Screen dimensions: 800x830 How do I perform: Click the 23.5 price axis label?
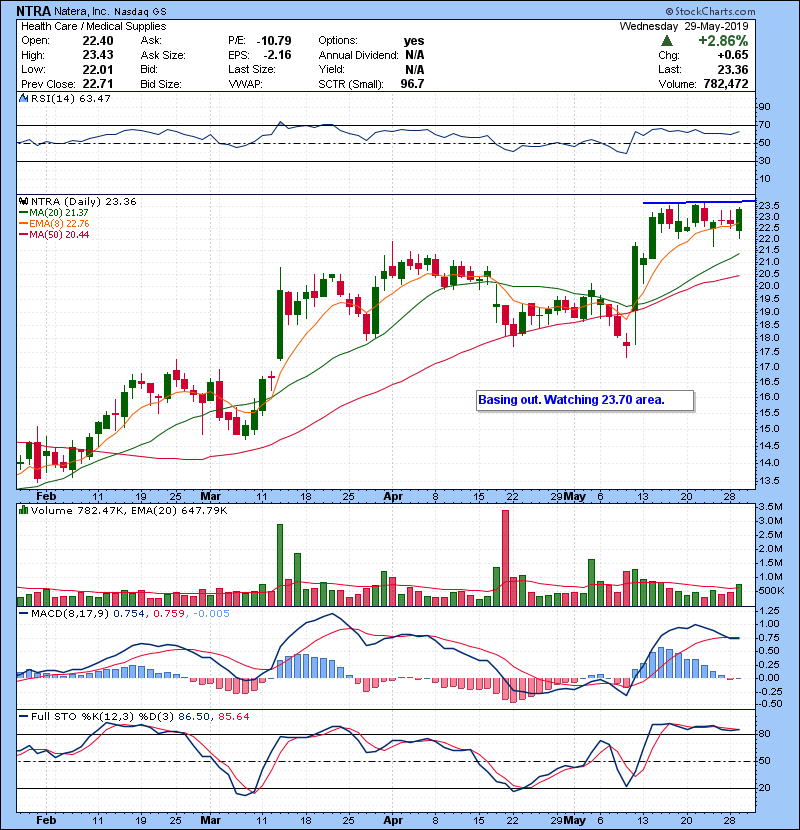tap(769, 205)
